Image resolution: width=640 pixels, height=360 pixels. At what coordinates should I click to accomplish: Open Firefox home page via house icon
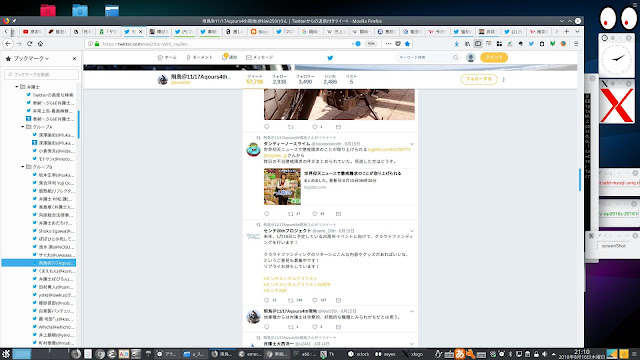pyautogui.click(x=40, y=44)
